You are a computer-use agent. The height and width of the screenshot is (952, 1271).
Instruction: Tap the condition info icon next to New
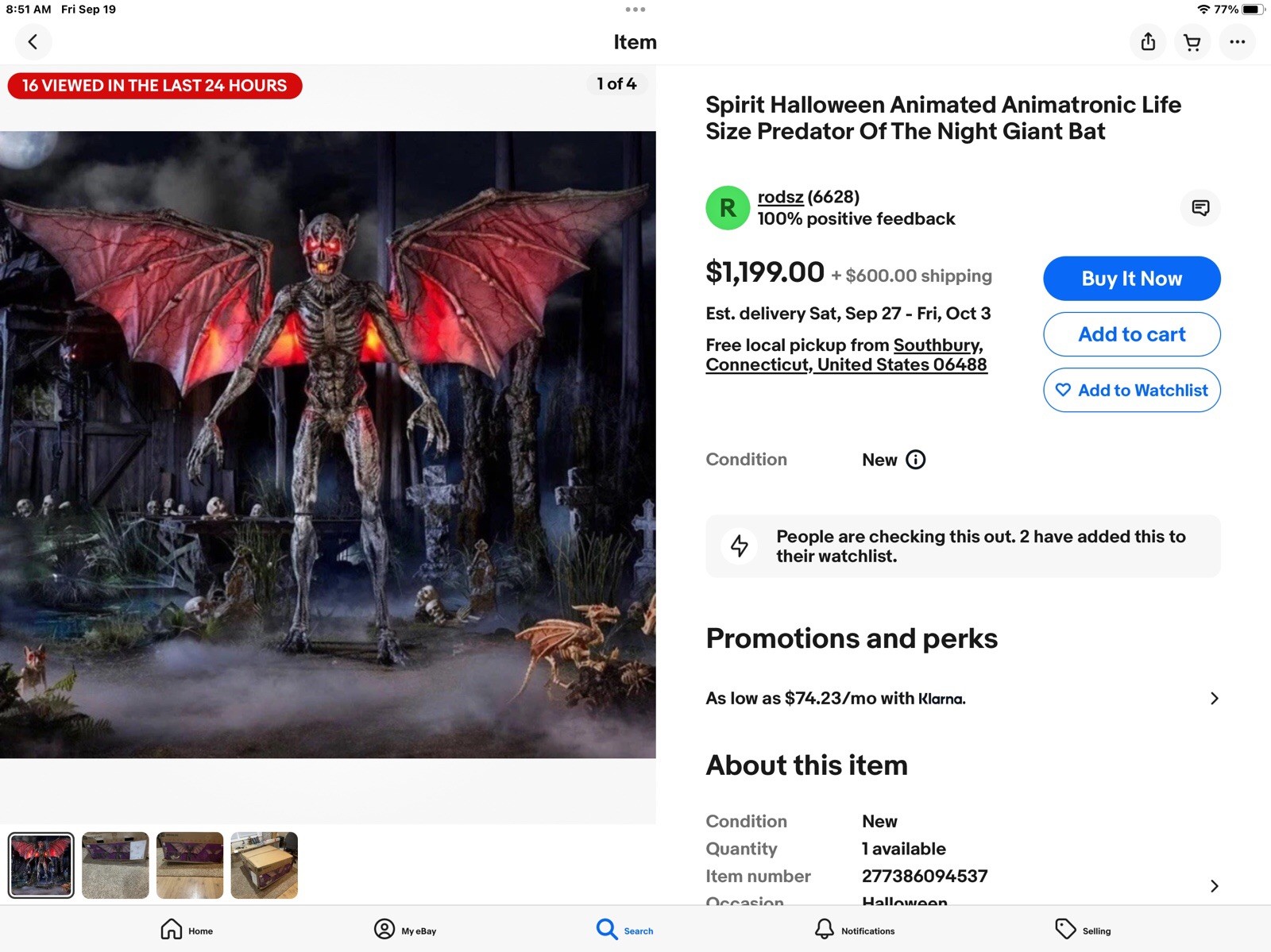click(x=916, y=460)
